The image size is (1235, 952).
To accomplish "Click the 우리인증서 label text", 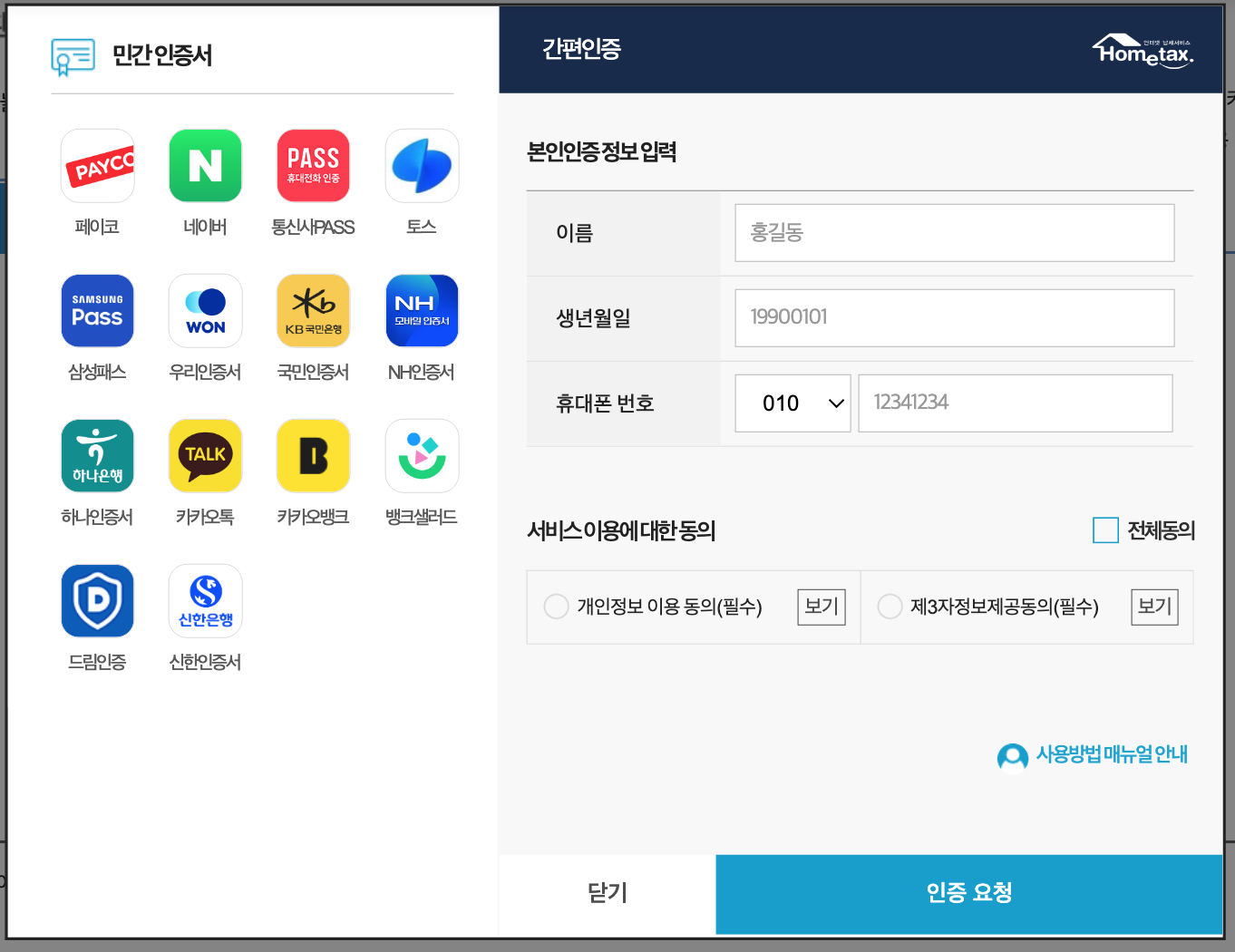I will [x=205, y=373].
